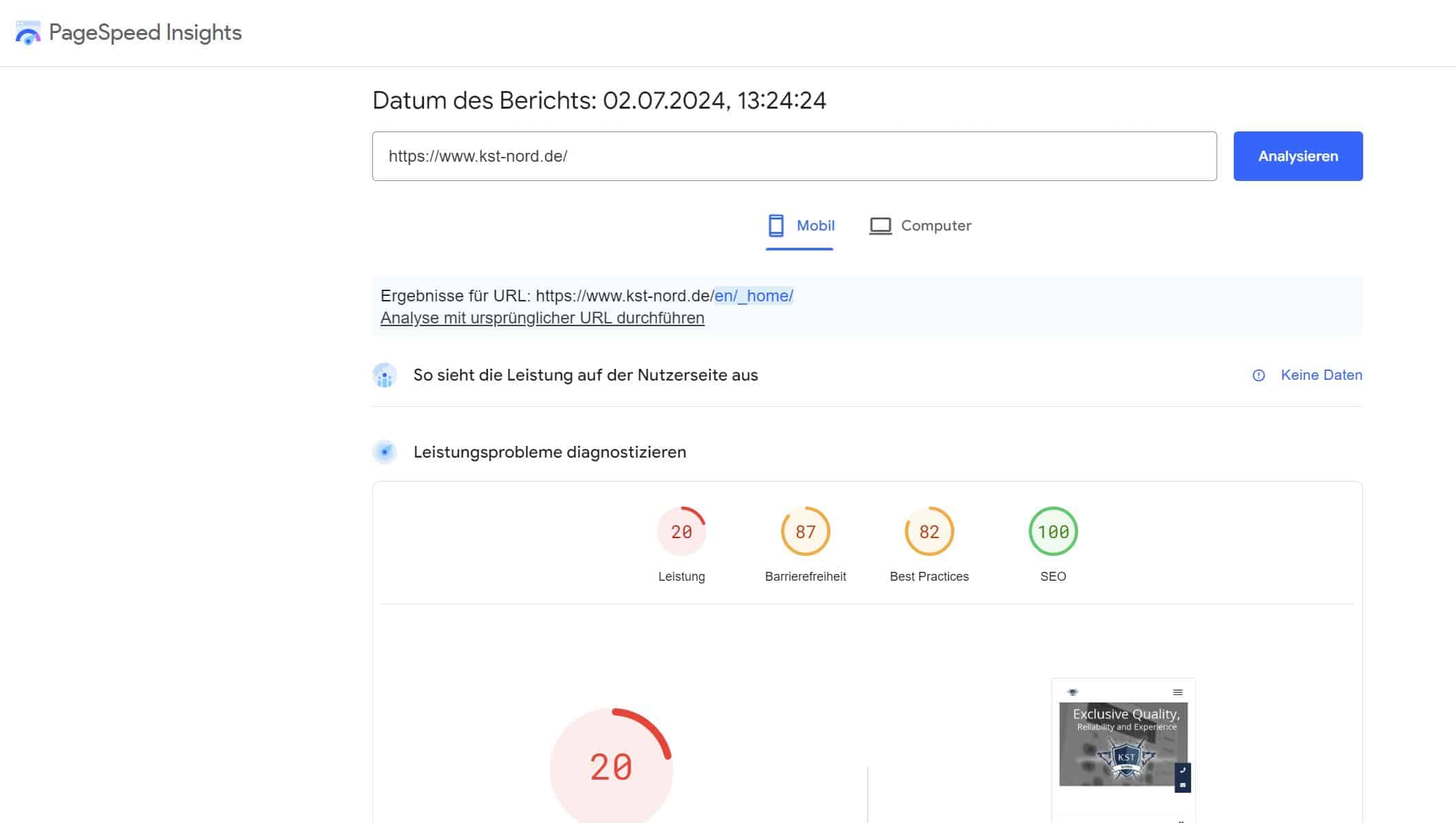Switch to the Computer tab
This screenshot has height=823, width=1456.
(920, 226)
